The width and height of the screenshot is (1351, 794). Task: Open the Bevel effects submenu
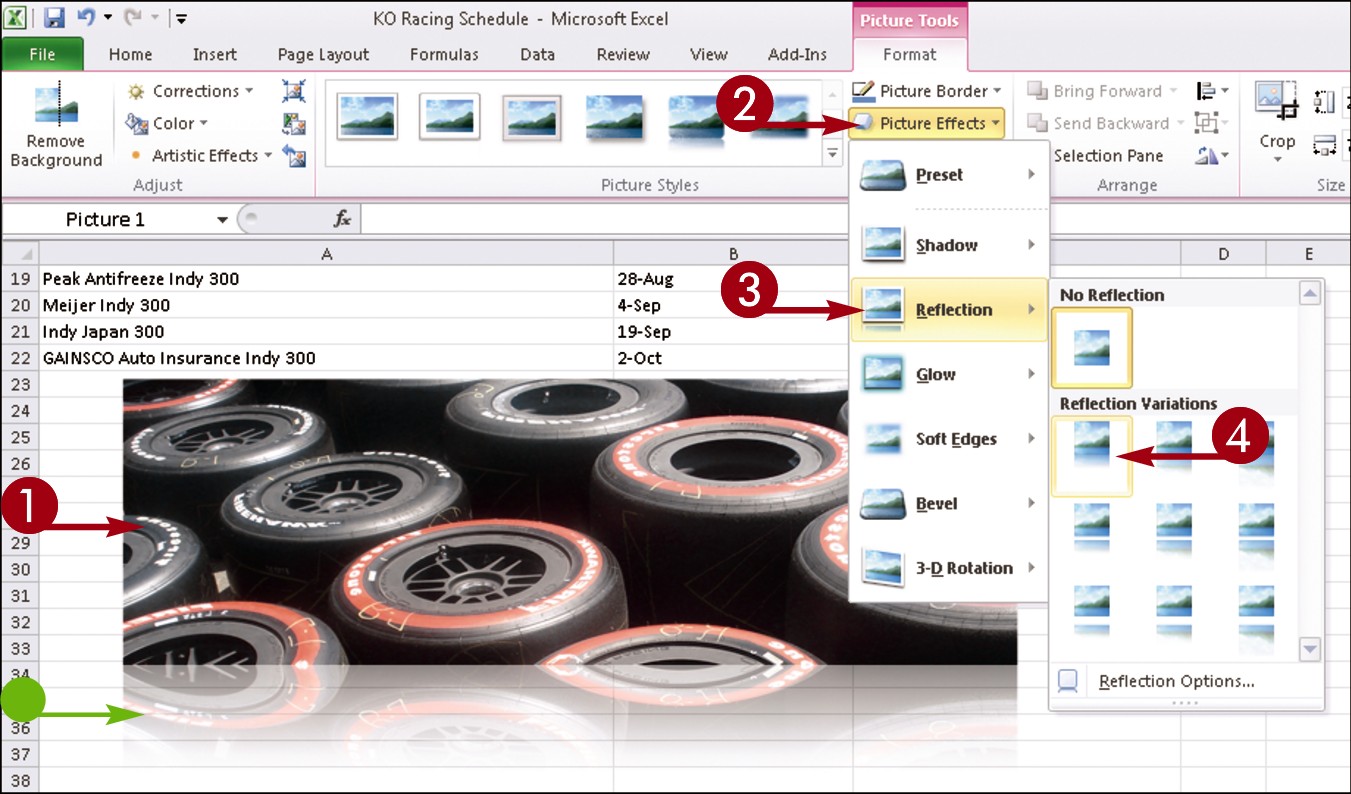pyautogui.click(x=948, y=504)
